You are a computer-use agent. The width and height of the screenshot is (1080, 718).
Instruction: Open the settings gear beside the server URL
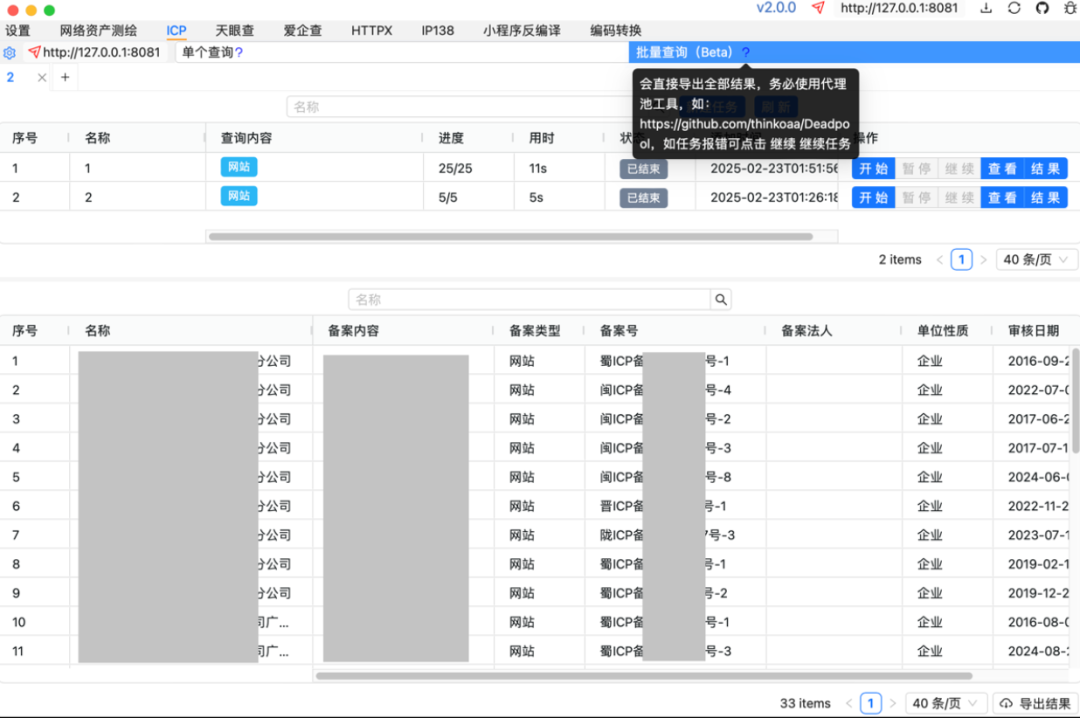pyautogui.click(x=10, y=52)
